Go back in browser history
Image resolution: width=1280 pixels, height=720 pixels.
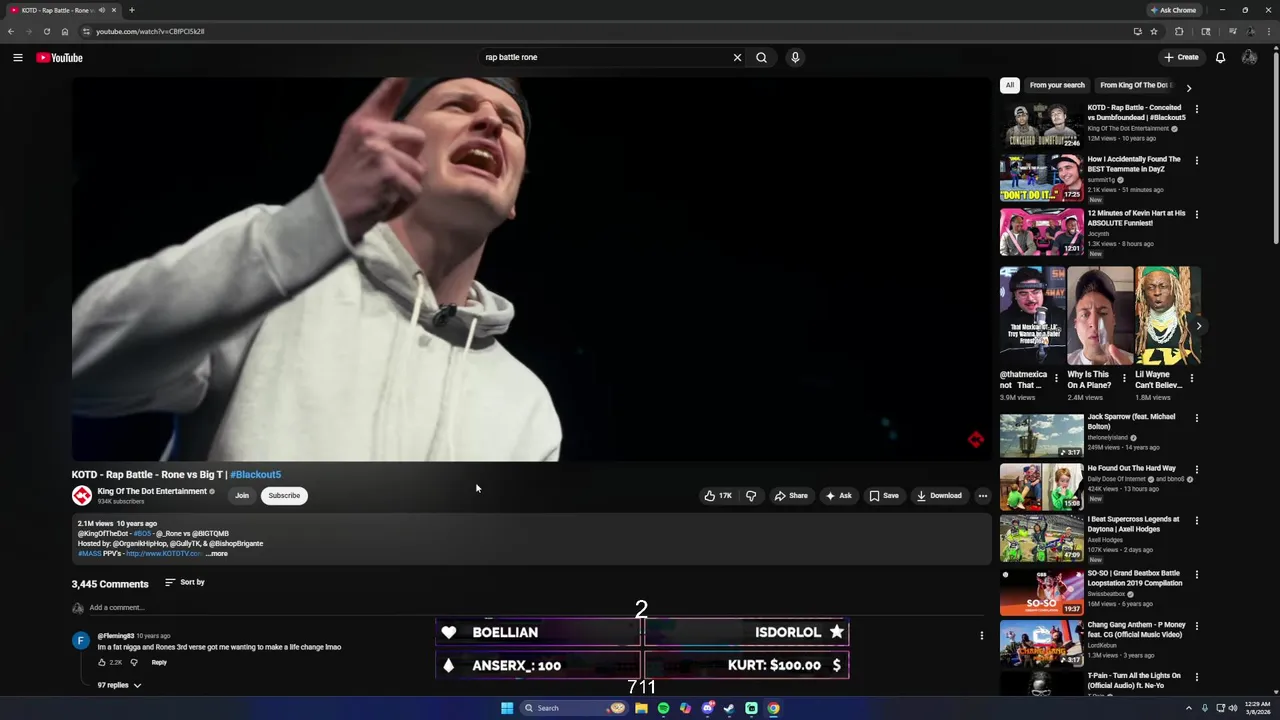coord(11,31)
